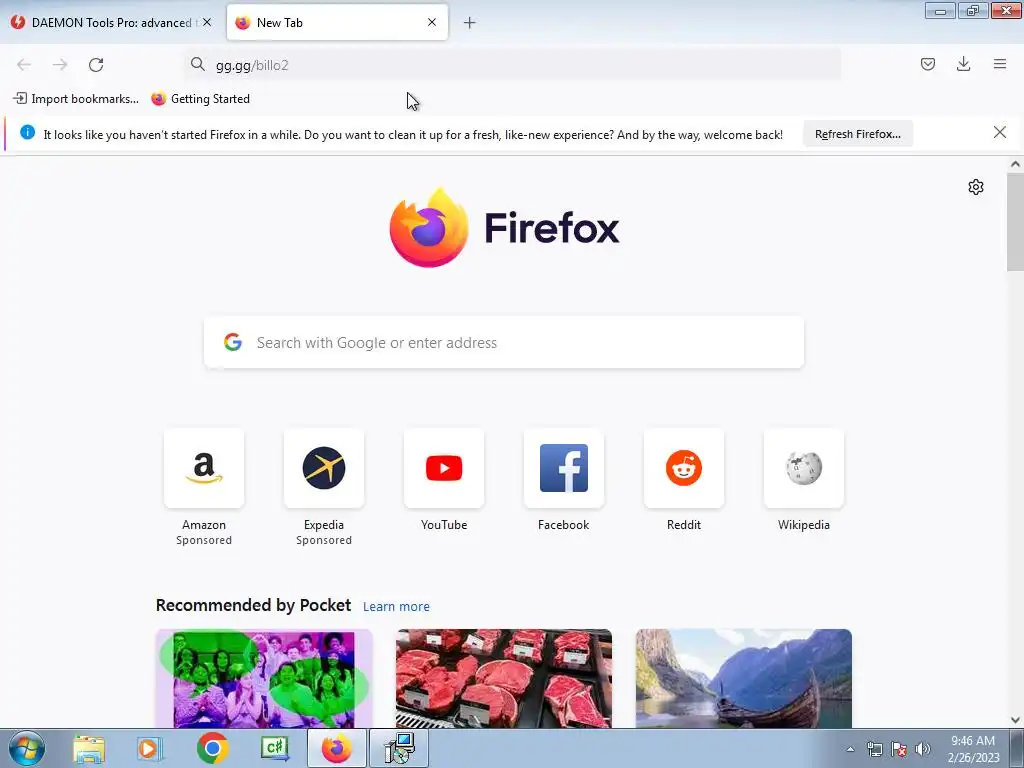The height and width of the screenshot is (768, 1024).
Task: Save to Pocket icon in toolbar
Action: [x=927, y=64]
